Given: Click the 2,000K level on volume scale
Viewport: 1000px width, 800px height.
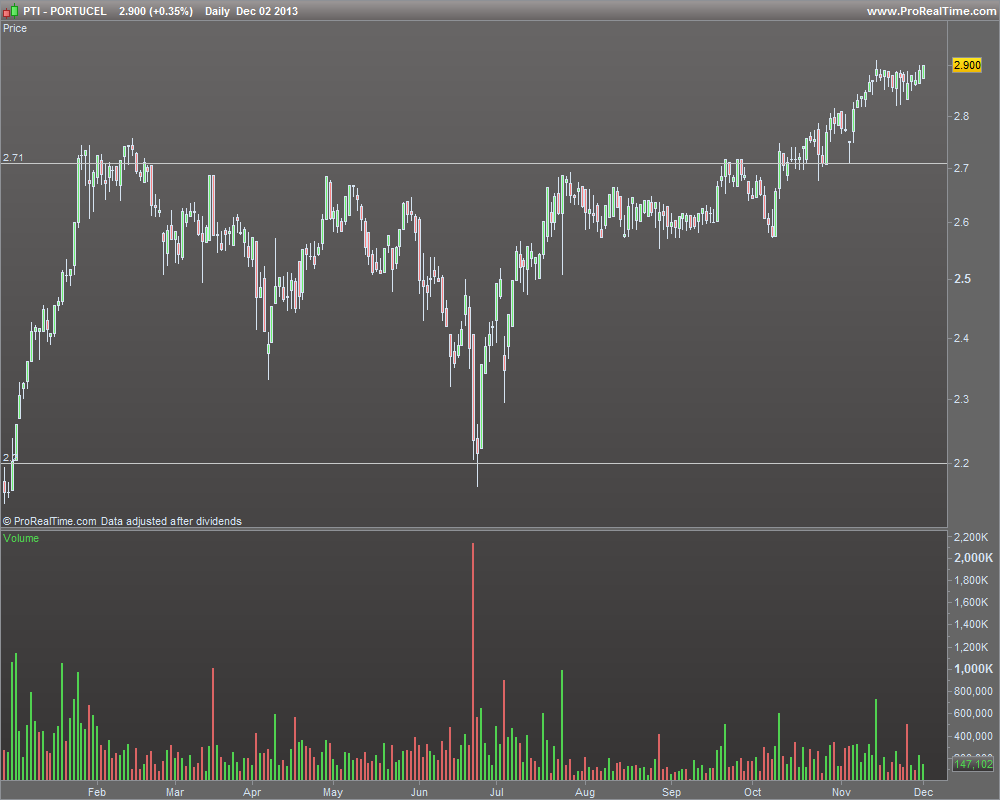Looking at the screenshot, I should (x=973, y=558).
